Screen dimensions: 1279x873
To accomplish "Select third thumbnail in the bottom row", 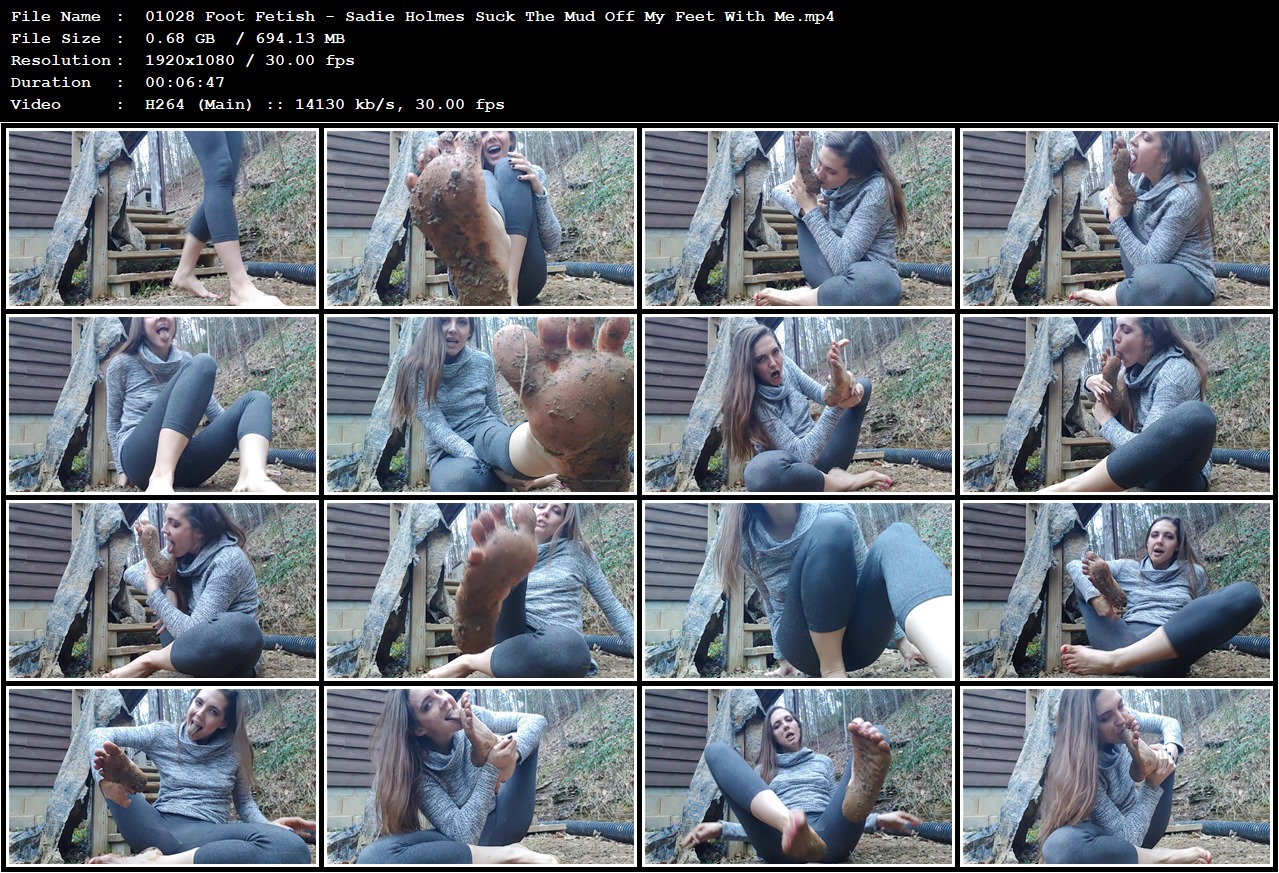I will (x=799, y=776).
